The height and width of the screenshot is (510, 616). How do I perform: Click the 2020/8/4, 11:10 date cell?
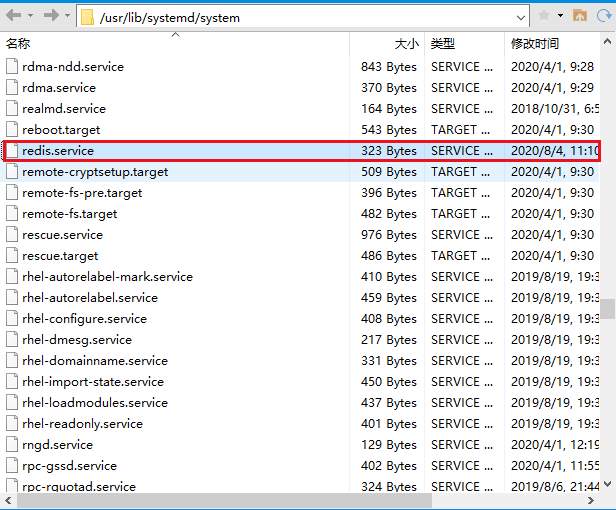tap(555, 151)
